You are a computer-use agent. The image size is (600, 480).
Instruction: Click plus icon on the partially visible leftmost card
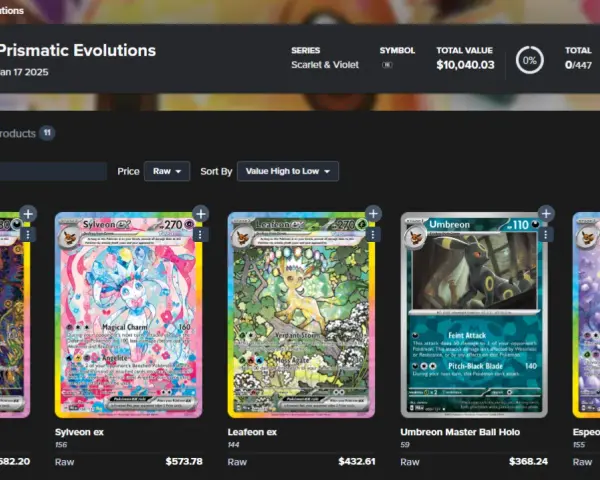click(28, 214)
